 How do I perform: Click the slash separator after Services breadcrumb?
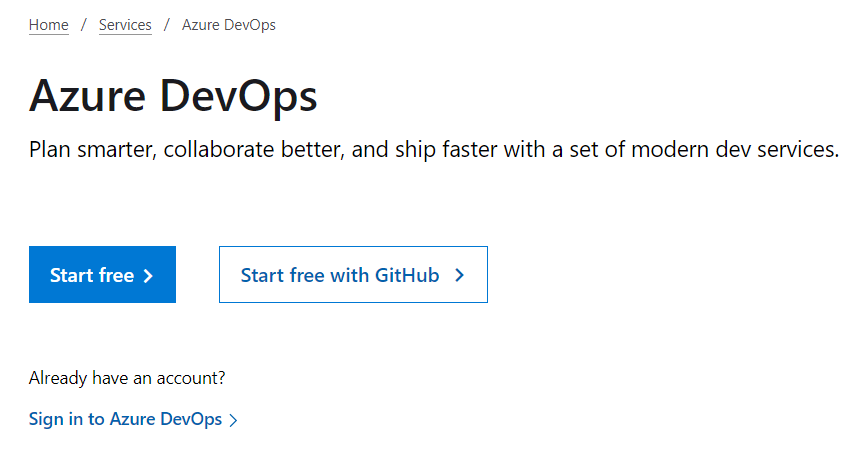[x=166, y=25]
